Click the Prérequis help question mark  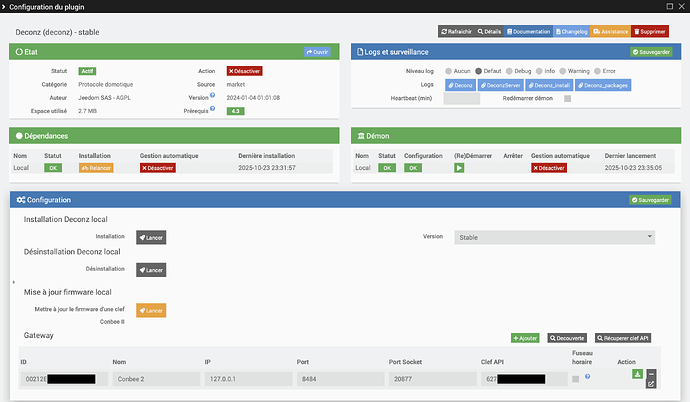tap(213, 108)
